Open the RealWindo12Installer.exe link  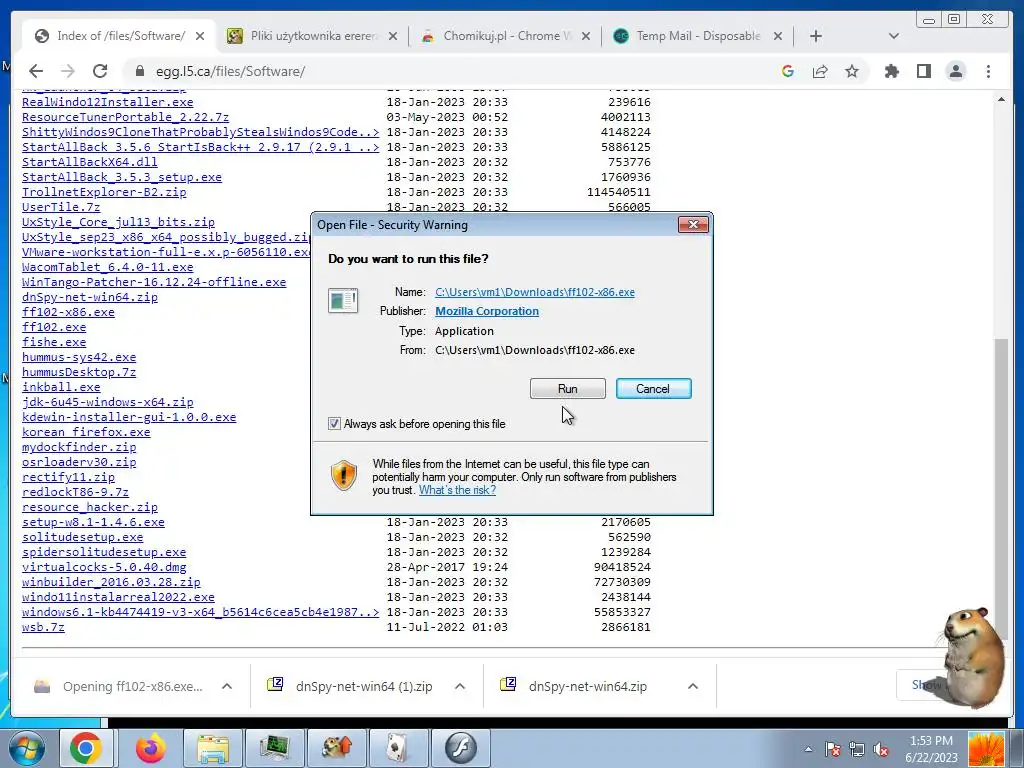coord(108,102)
